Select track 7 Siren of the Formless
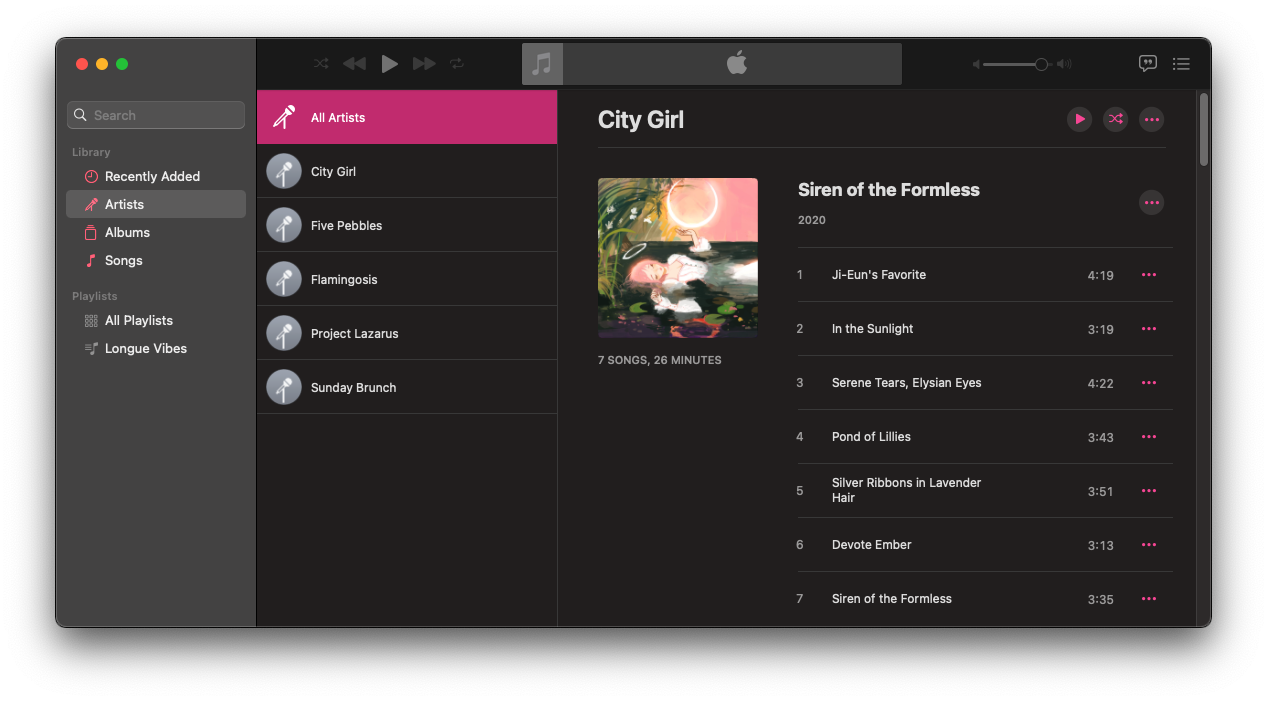This screenshot has width=1267, height=701. pos(985,599)
